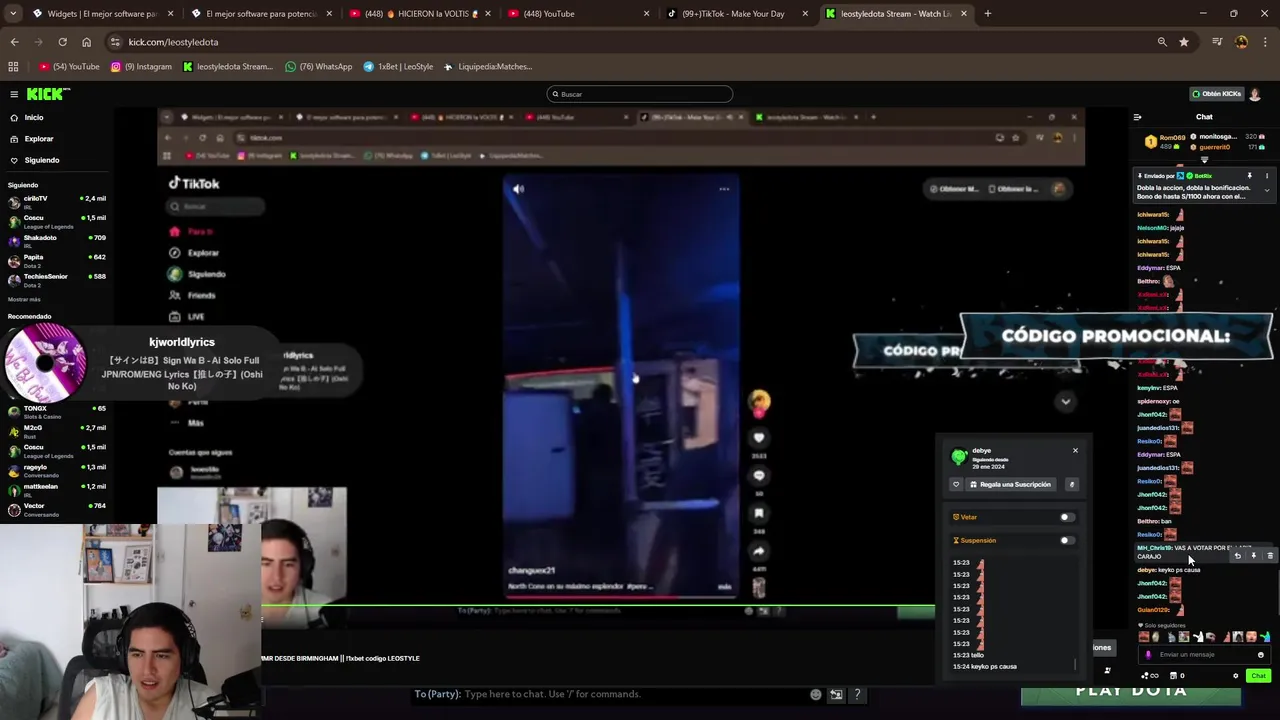Open TechiesSenior channel in the sidebar
The height and width of the screenshot is (720, 1280).
[57, 279]
